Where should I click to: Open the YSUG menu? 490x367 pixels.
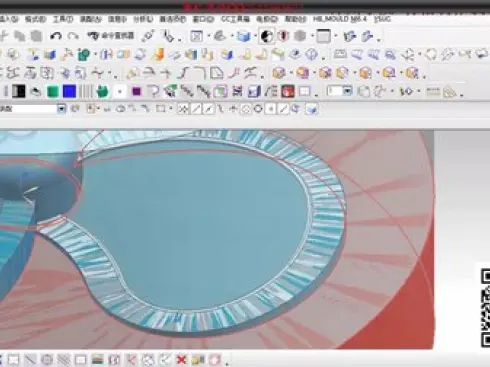[382, 19]
